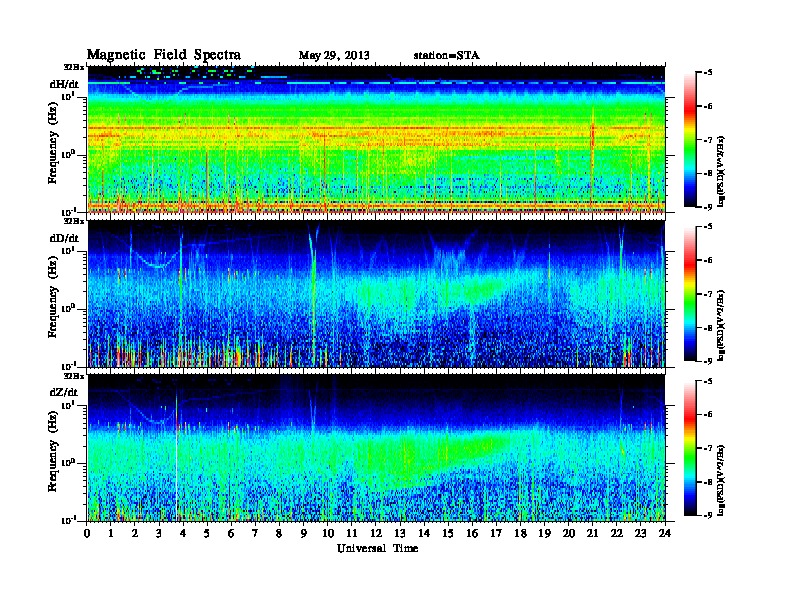Click the "32Hz" tick label of dZ/dt panel
792x612 pixels.
pyautogui.click(x=73, y=376)
